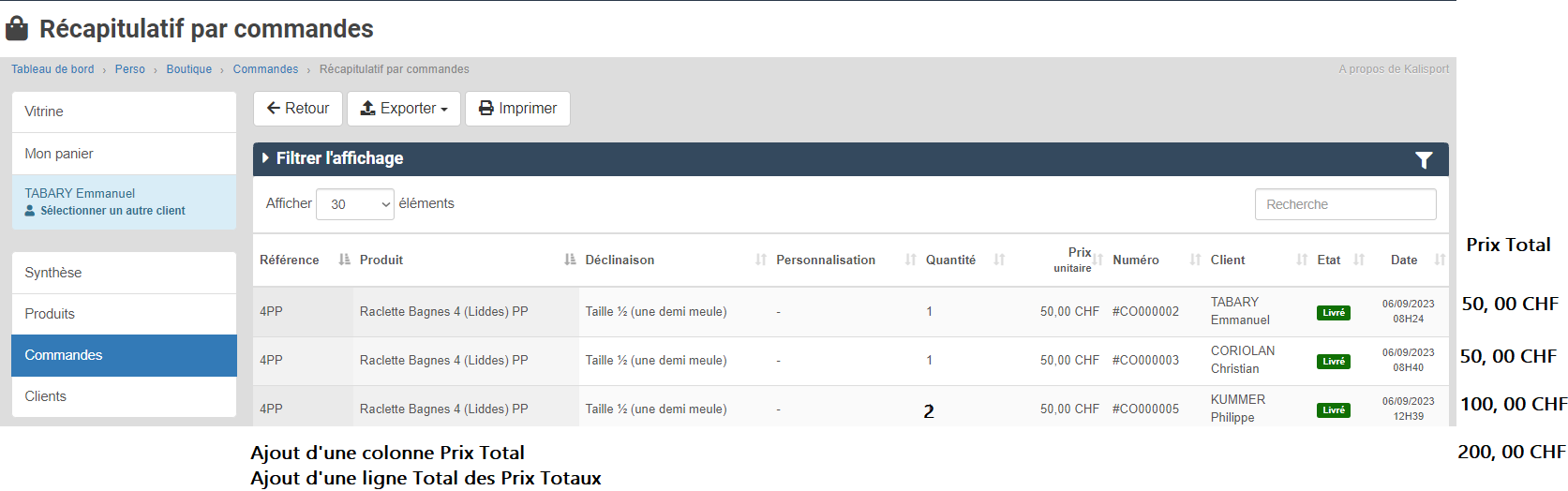Viewport: 1568px width, 491px height.
Task: Go to Produits in sidebar
Action: tap(124, 314)
